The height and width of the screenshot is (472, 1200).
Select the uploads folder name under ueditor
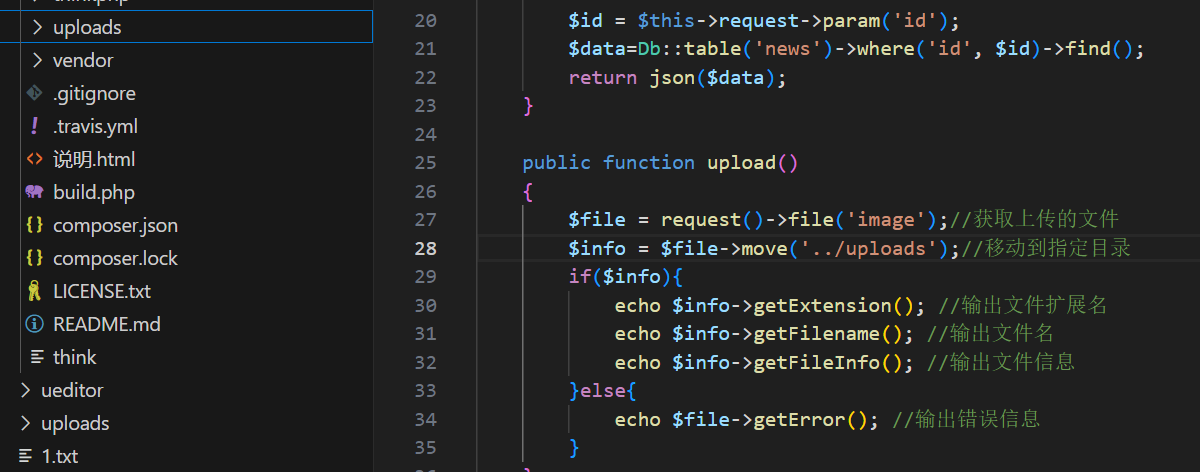75,424
